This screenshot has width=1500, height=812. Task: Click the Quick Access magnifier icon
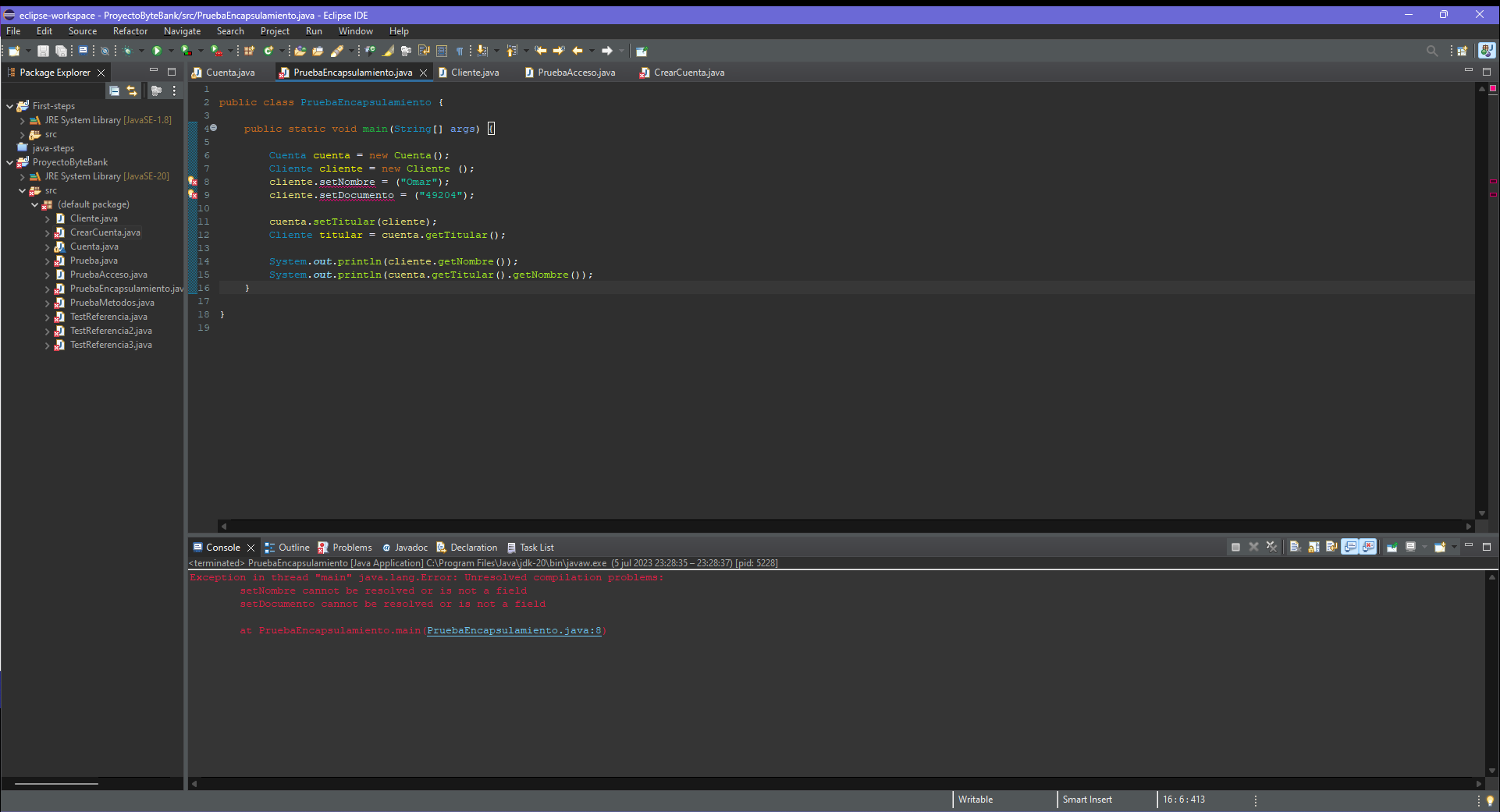pyautogui.click(x=1432, y=51)
